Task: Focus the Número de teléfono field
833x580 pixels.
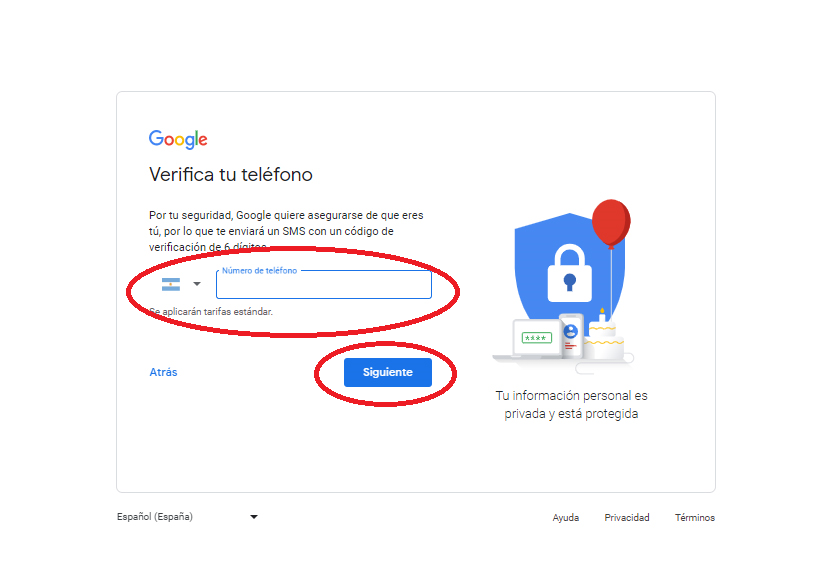Action: pyautogui.click(x=324, y=285)
